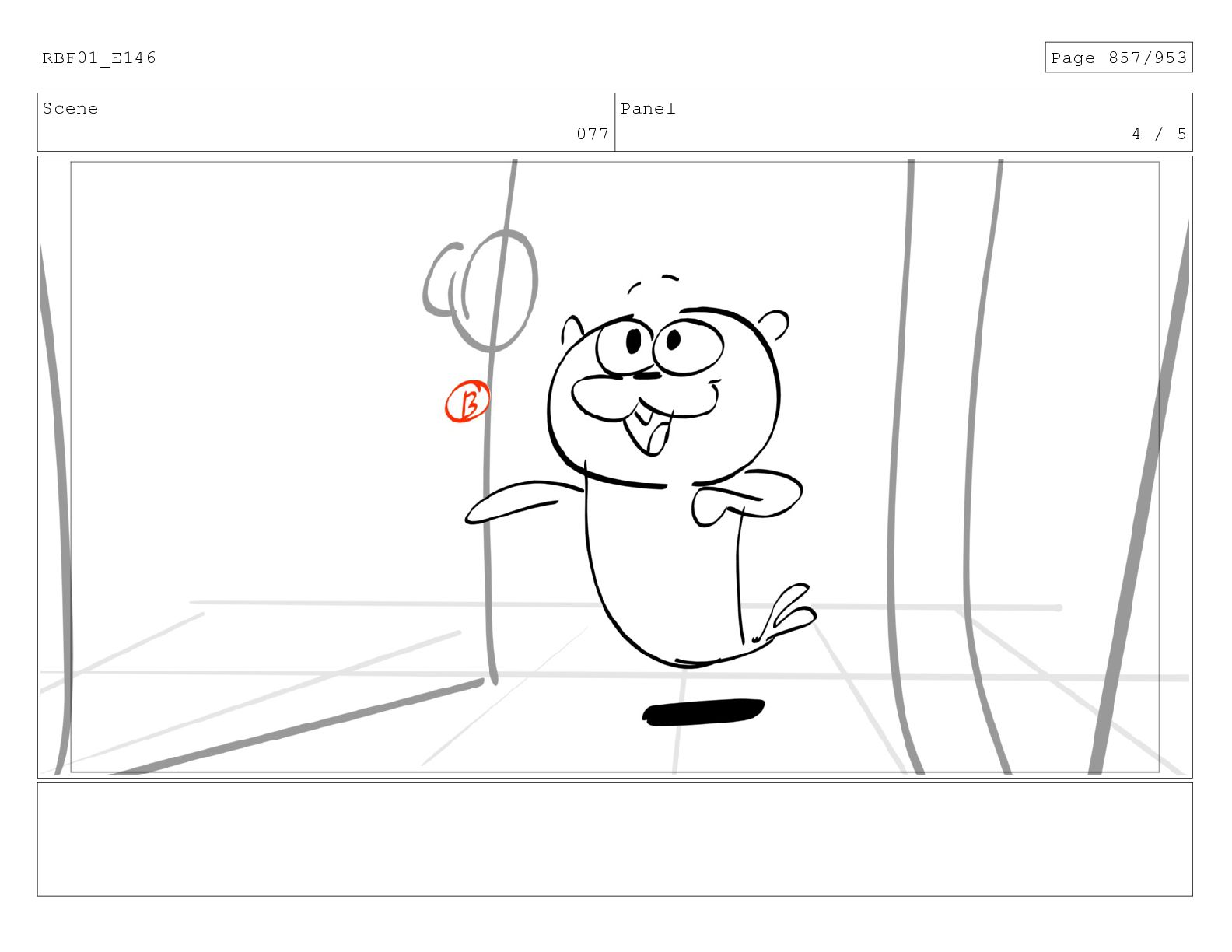Click the empty notes box below the panel
The image size is (1232, 952).
tap(614, 839)
